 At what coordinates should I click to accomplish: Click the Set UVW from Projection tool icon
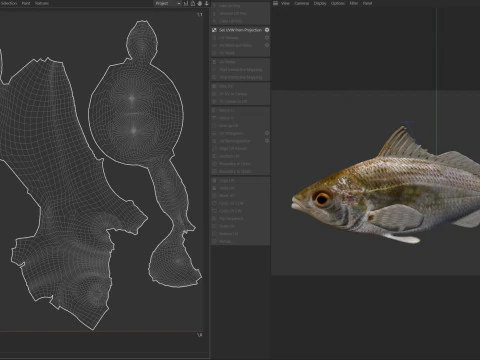(x=214, y=30)
